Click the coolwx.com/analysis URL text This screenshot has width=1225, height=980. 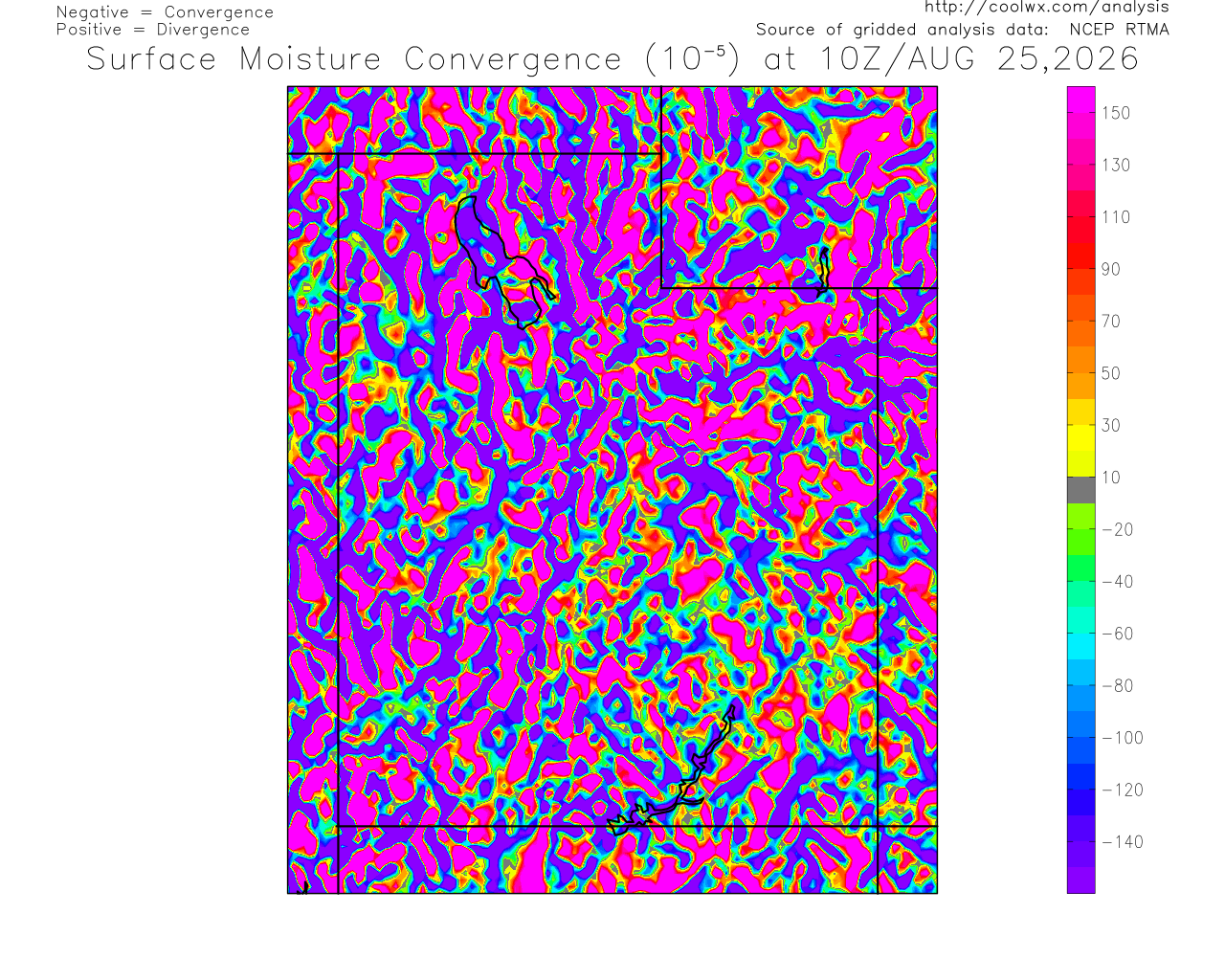[x=1047, y=7]
